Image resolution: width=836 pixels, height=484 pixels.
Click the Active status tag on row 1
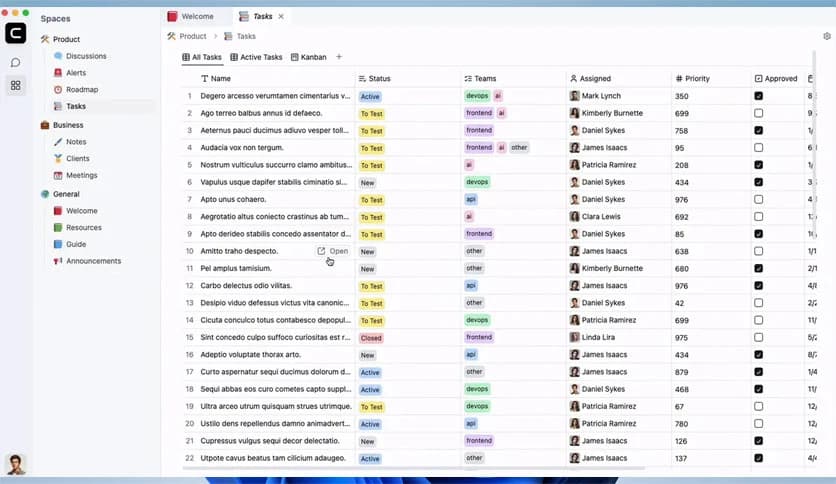(370, 96)
